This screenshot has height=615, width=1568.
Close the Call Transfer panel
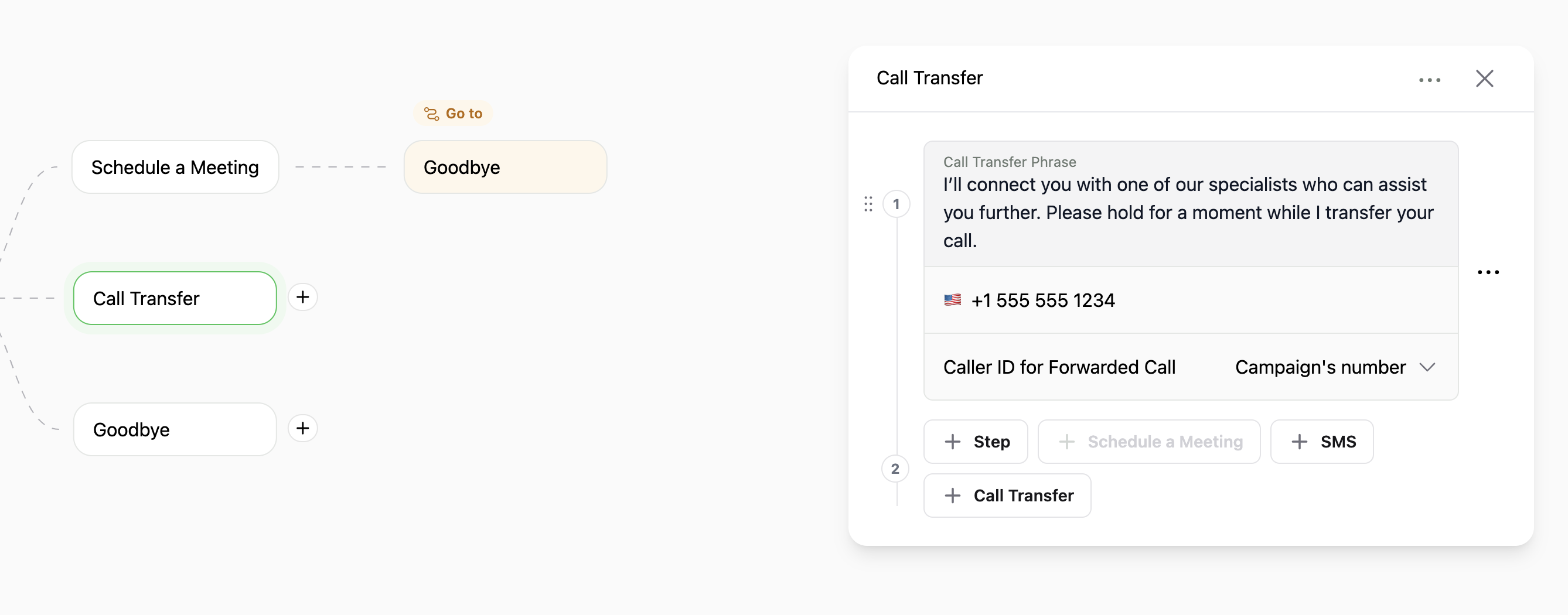tap(1485, 78)
